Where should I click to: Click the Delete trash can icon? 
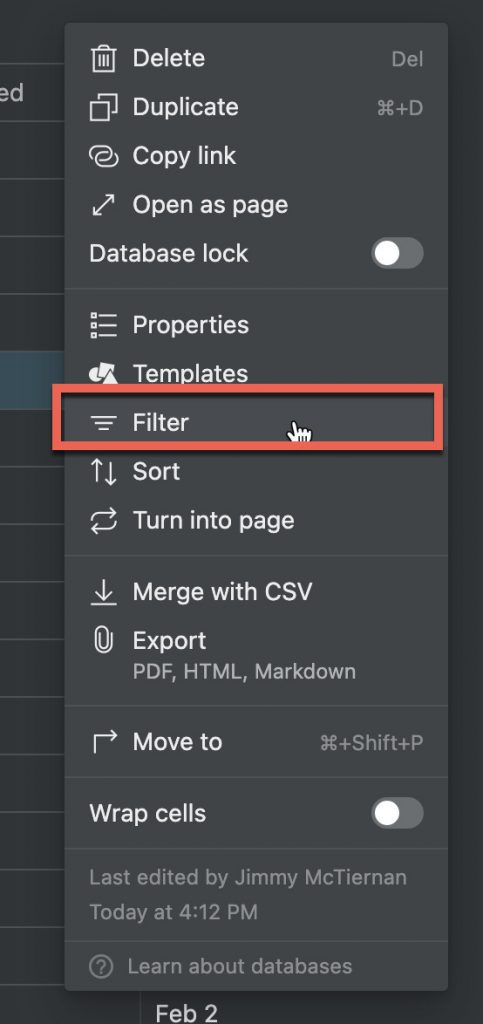(103, 58)
